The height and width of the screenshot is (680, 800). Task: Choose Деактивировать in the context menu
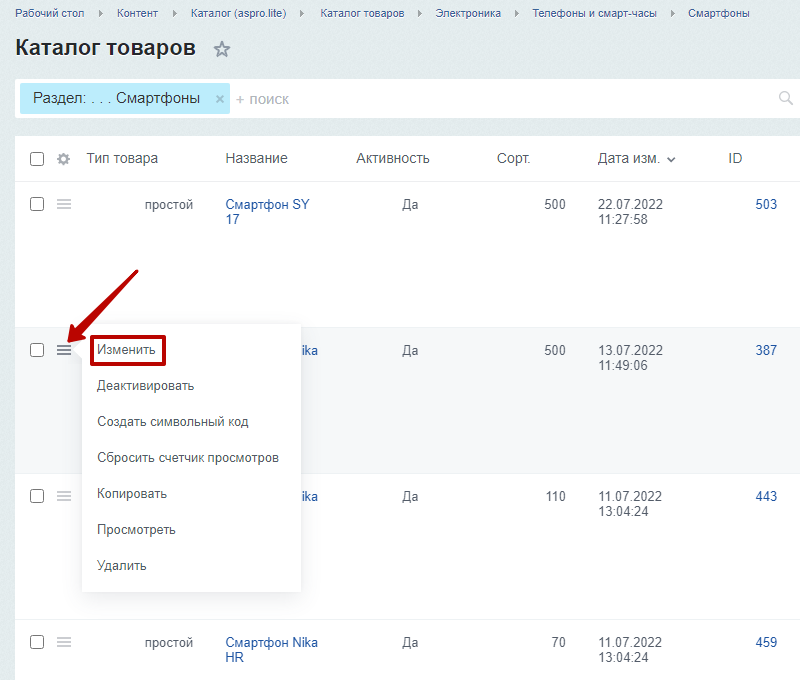[145, 386]
